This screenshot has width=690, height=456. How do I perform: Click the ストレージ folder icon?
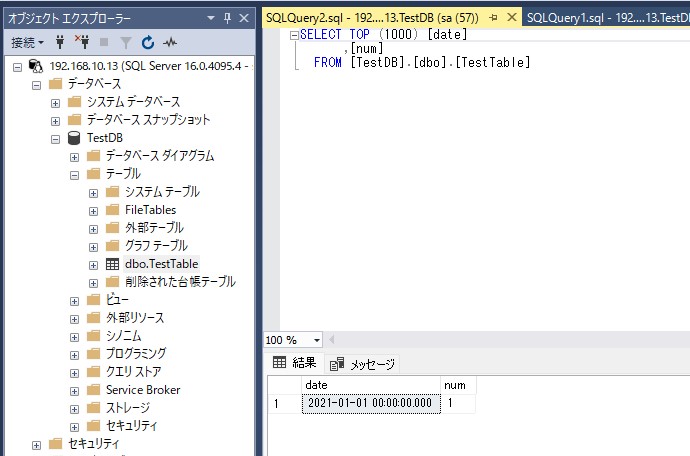click(93, 408)
